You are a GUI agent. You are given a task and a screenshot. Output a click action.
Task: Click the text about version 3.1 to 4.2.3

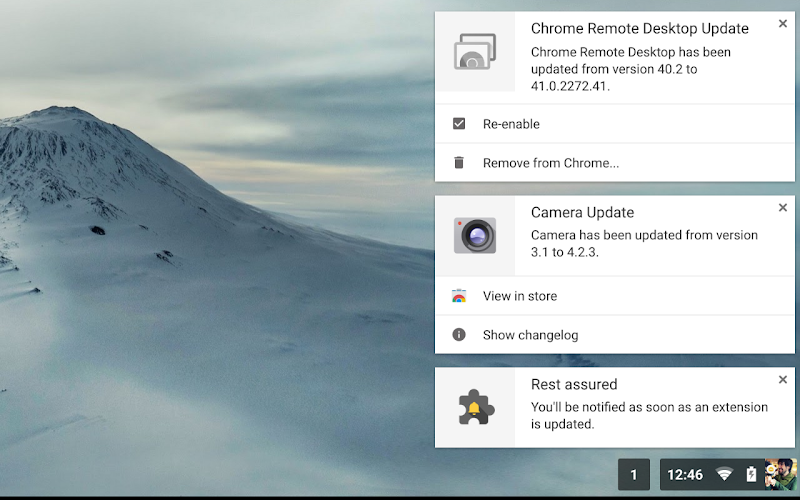(644, 243)
